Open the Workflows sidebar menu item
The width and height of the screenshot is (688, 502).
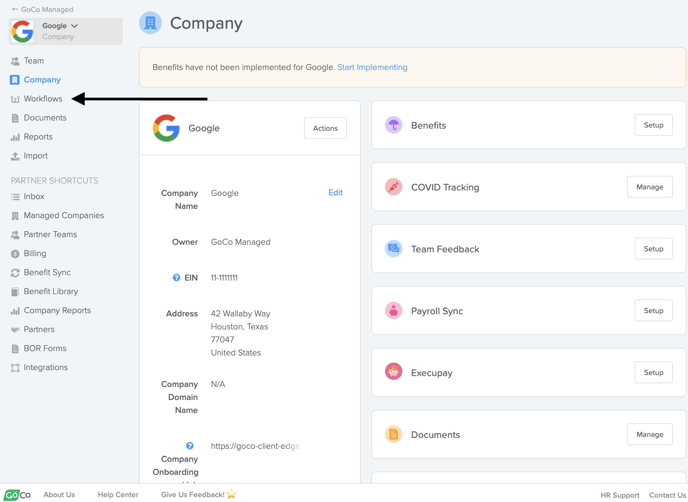coord(43,99)
